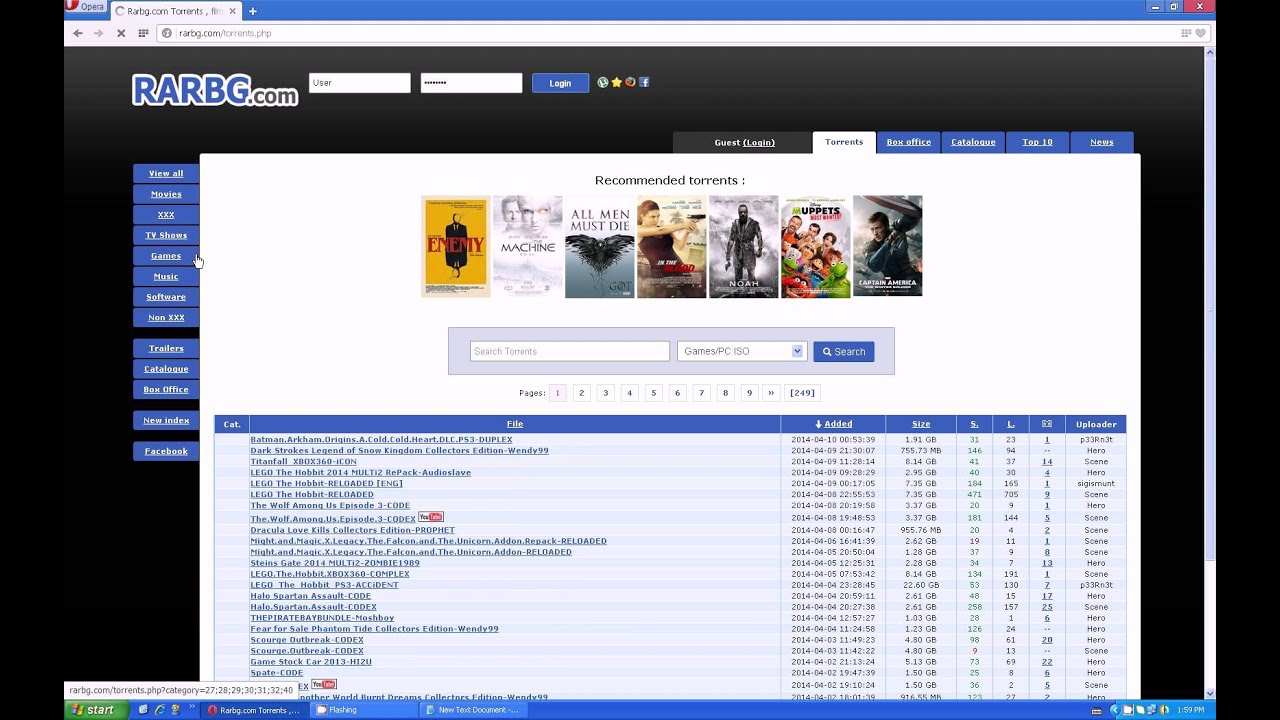Screen dimensions: 1280x720
Task: Sort by the L. leechers column header
Action: coord(1011,424)
